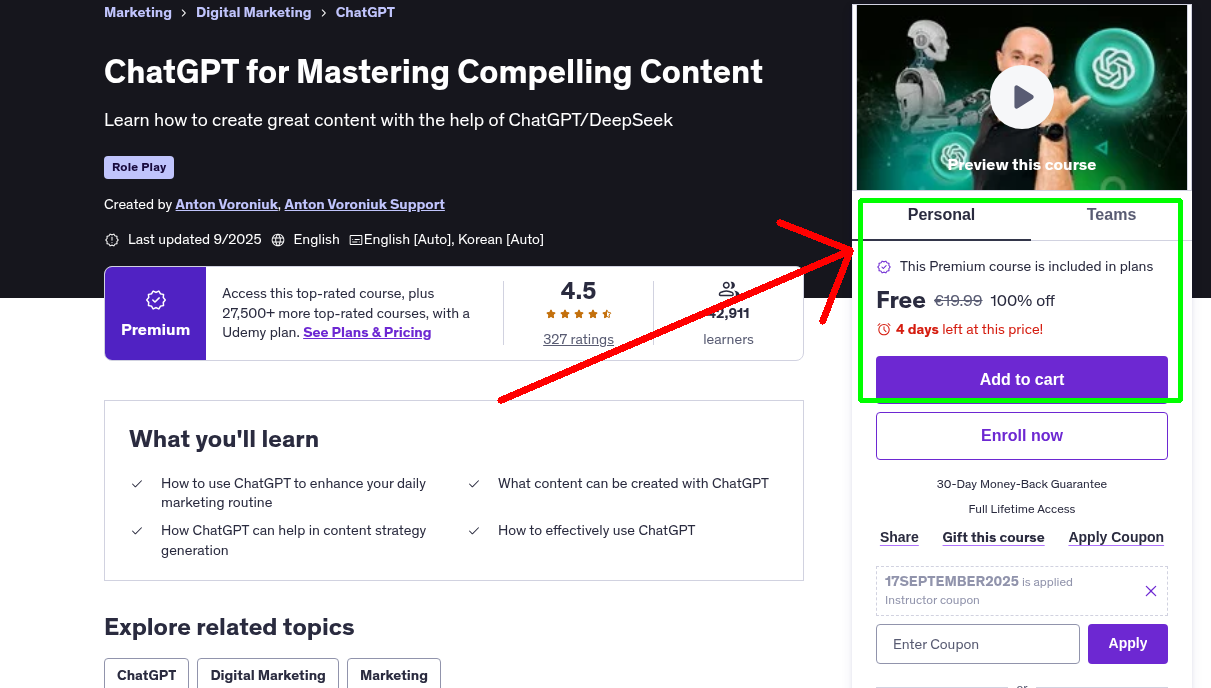Click 'How ChatGPT can help in content strategy' item
1211x688 pixels.
point(294,540)
